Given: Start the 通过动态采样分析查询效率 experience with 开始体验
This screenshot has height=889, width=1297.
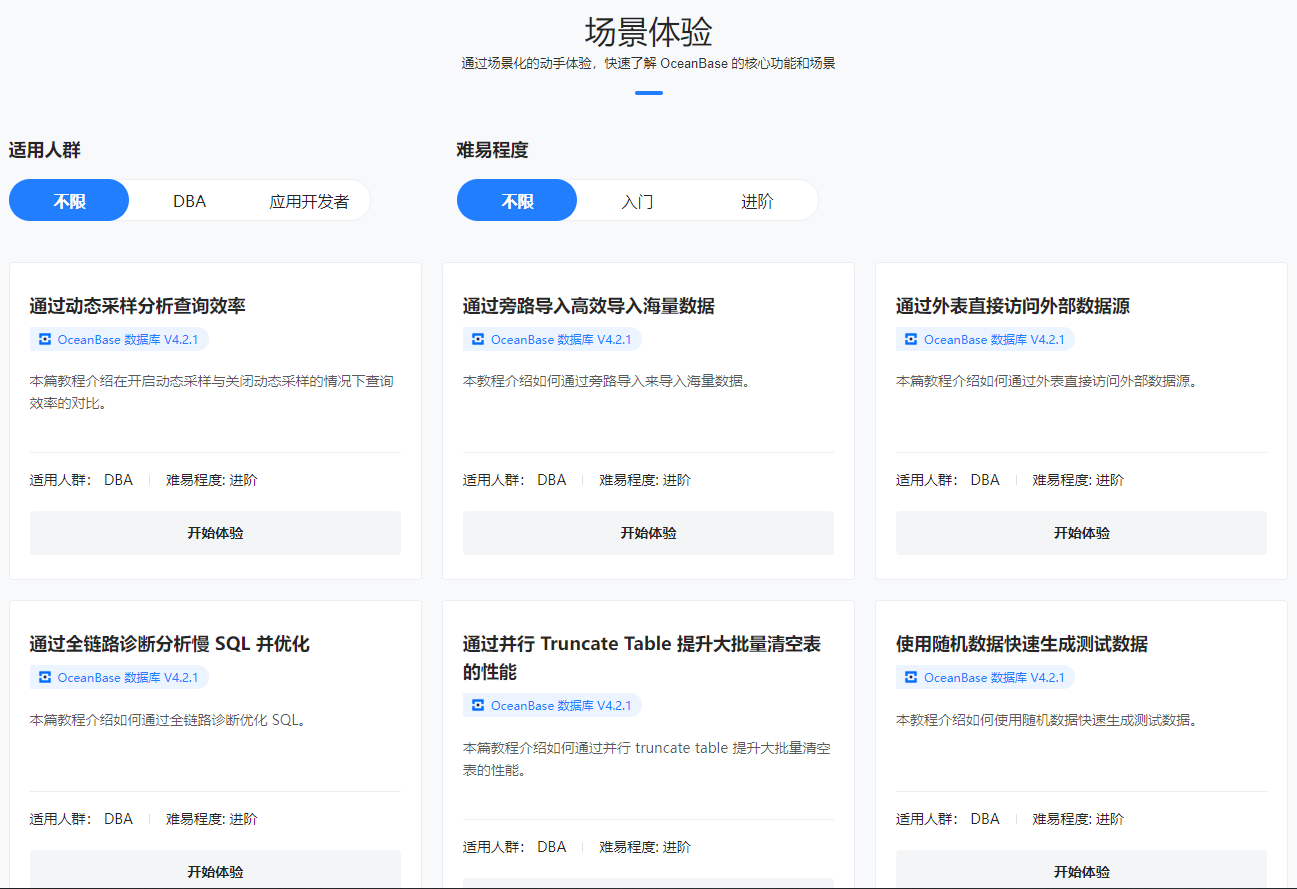Looking at the screenshot, I should (x=215, y=533).
